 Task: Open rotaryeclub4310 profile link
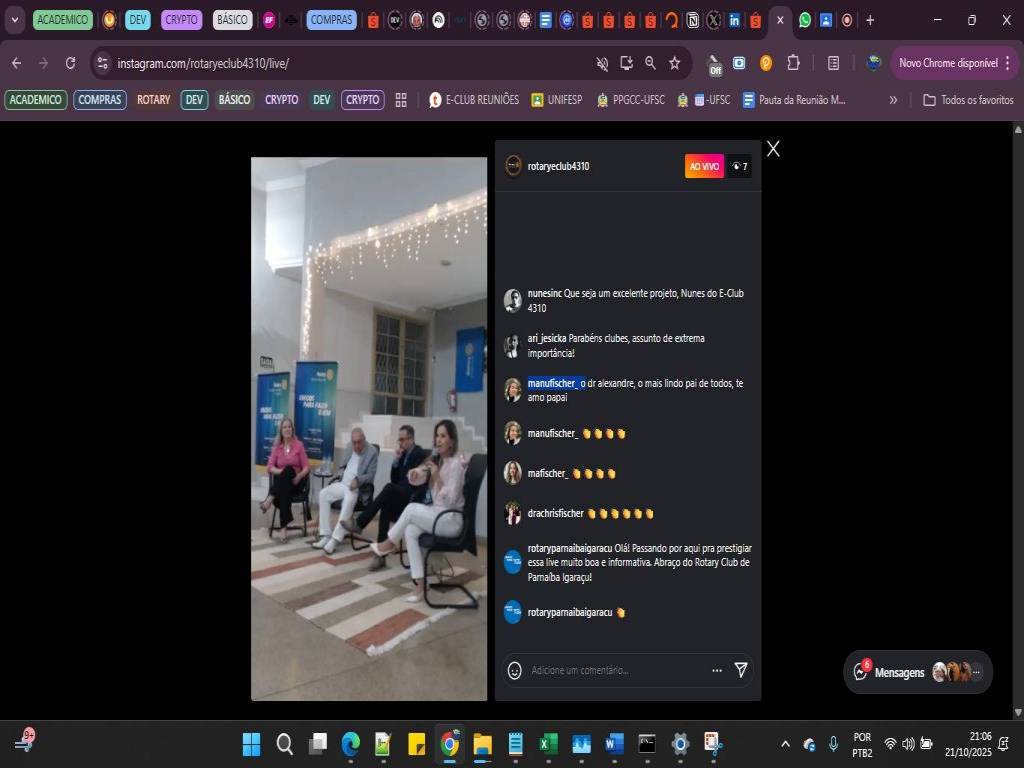click(558, 166)
